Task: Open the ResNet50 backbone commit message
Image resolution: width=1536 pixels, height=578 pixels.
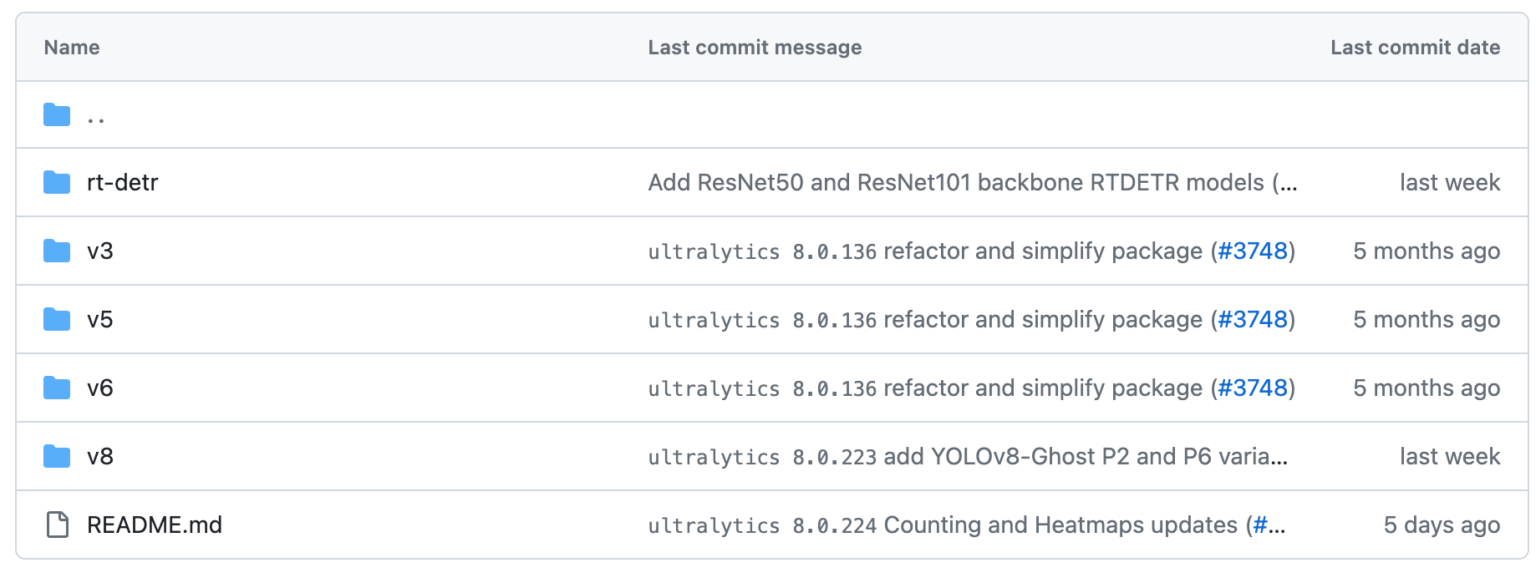Action: click(960, 182)
